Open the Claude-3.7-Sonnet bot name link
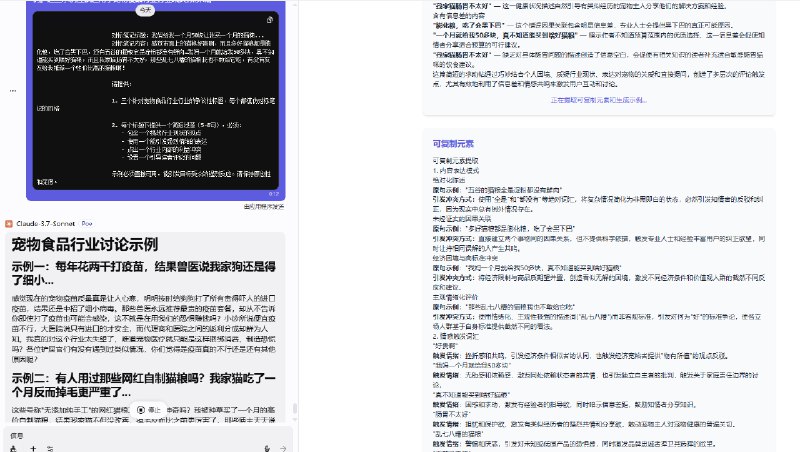 pyautogui.click(x=45, y=223)
